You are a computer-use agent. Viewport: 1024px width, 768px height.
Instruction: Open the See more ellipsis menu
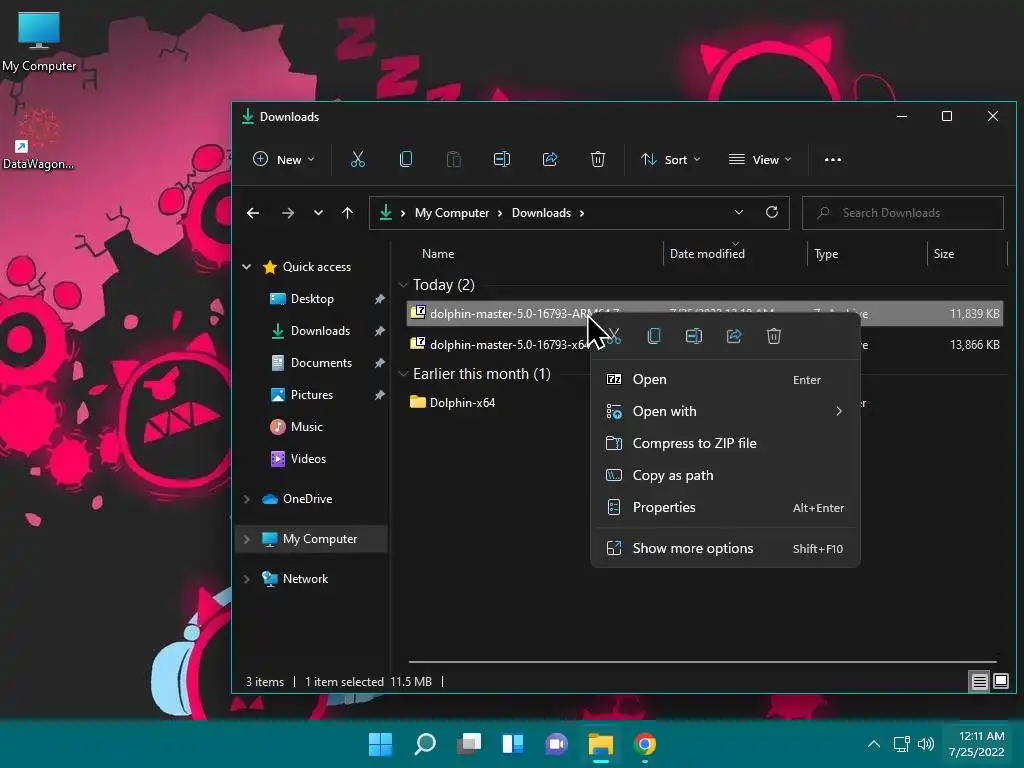(833, 159)
